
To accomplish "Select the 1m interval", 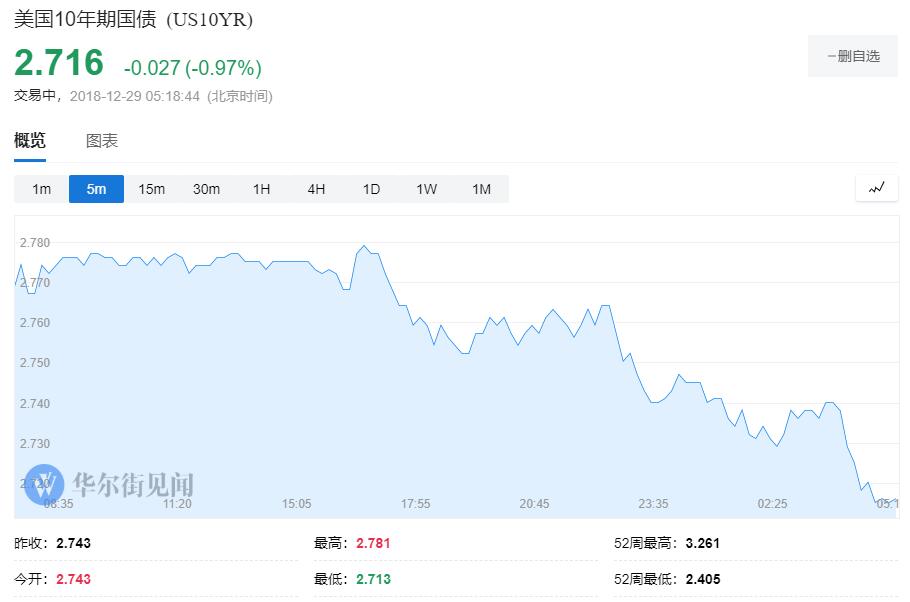I will pyautogui.click(x=41, y=189).
